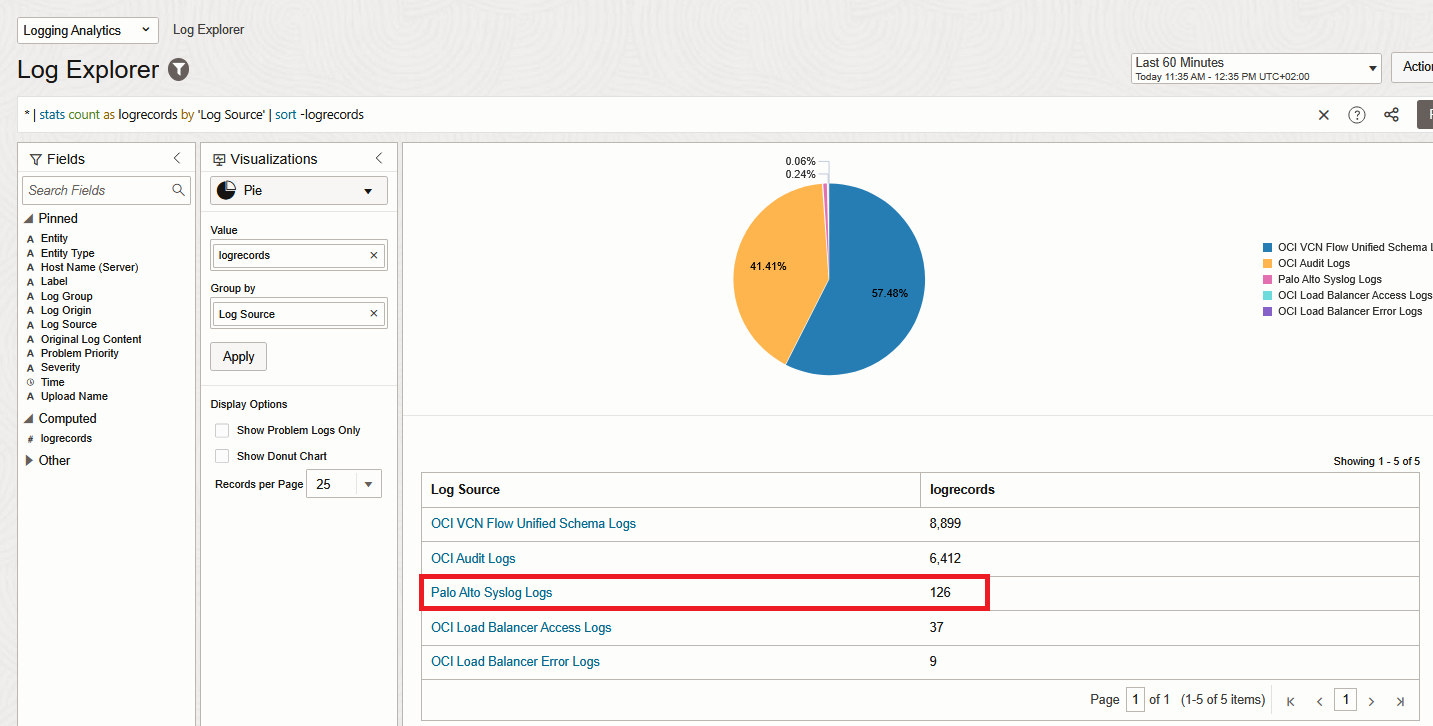The height and width of the screenshot is (726, 1433).
Task: Go to next page in table pagination
Action: point(1372,701)
